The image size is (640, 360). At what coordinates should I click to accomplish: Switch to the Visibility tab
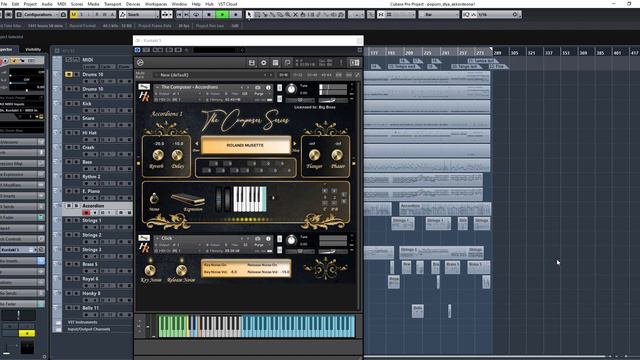[33, 49]
